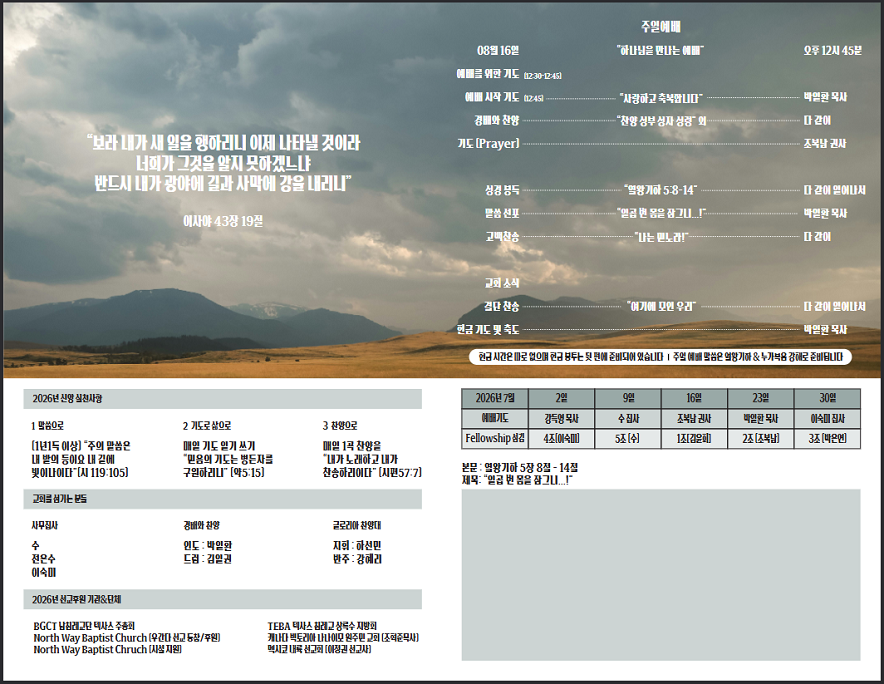The width and height of the screenshot is (884, 684).
Task: Click the '1 말씀으로' subheading
Action: (x=47, y=426)
